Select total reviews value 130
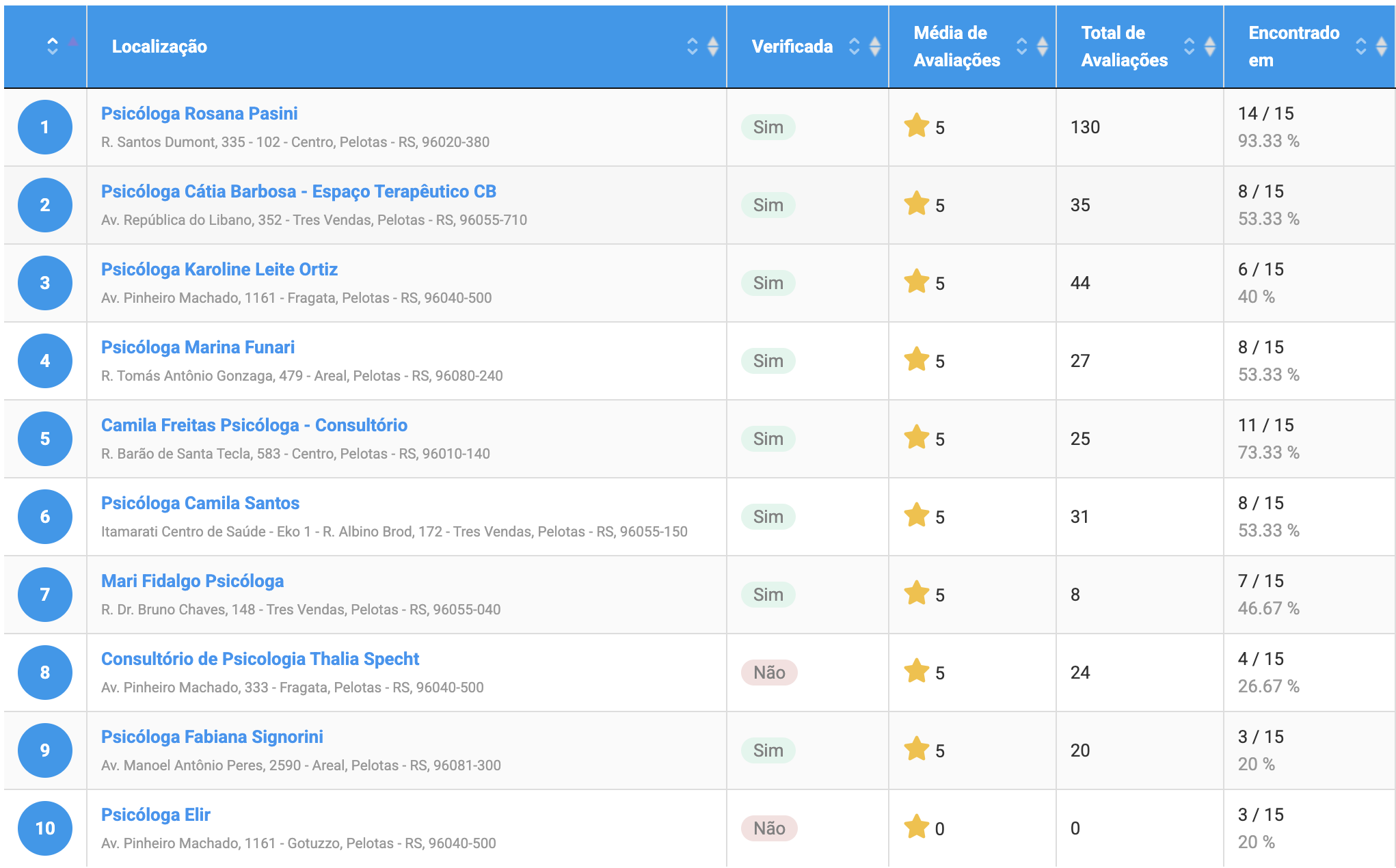 (1085, 127)
